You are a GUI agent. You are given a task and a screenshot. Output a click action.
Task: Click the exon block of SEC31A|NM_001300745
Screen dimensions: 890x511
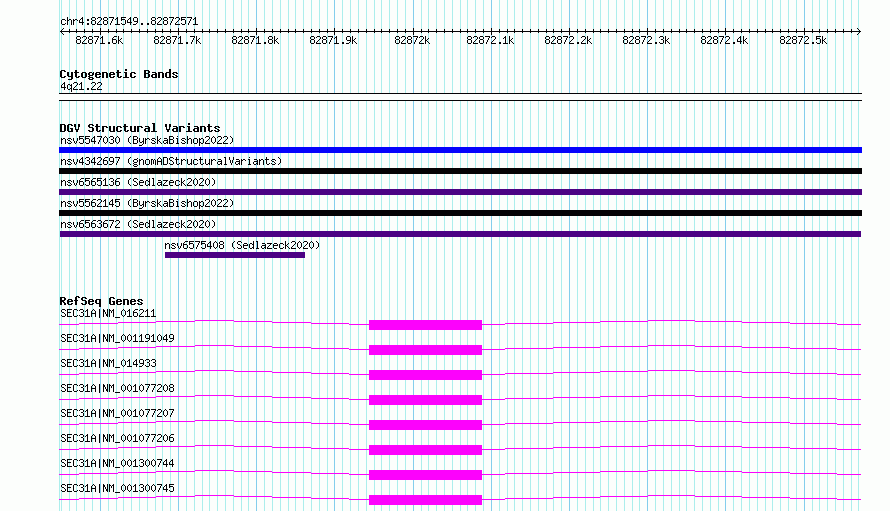coord(425,500)
